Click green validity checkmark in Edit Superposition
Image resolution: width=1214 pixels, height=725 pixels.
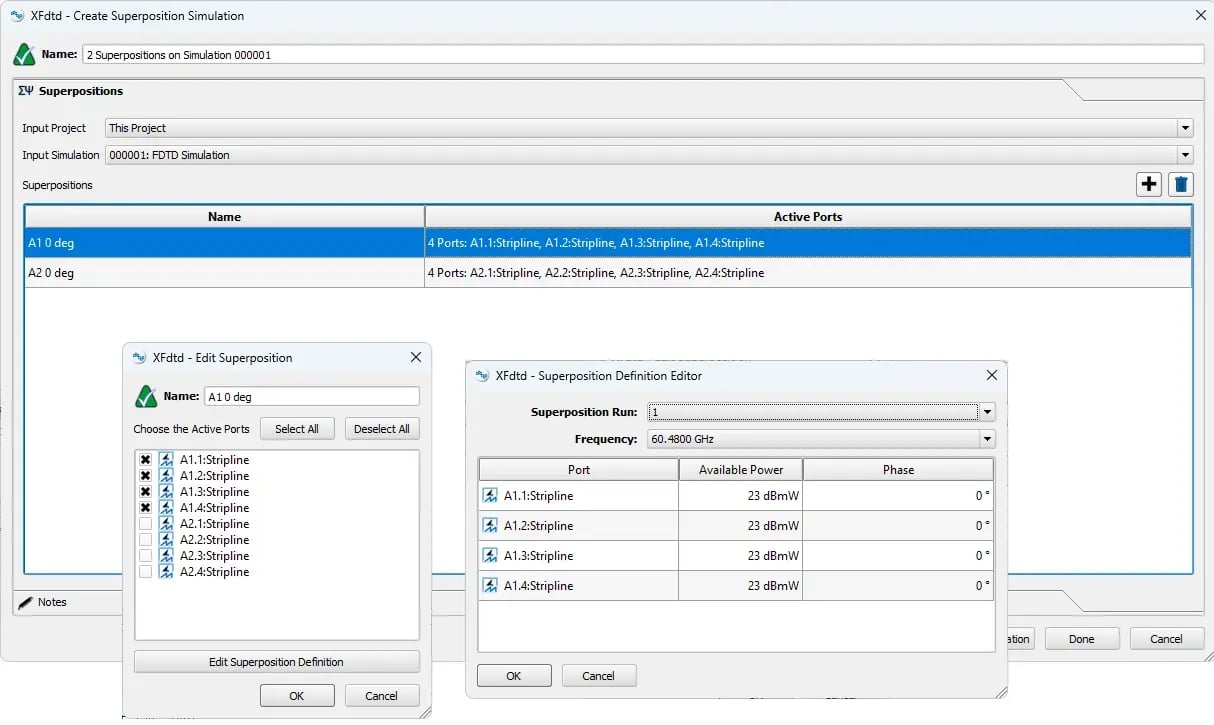pyautogui.click(x=146, y=397)
